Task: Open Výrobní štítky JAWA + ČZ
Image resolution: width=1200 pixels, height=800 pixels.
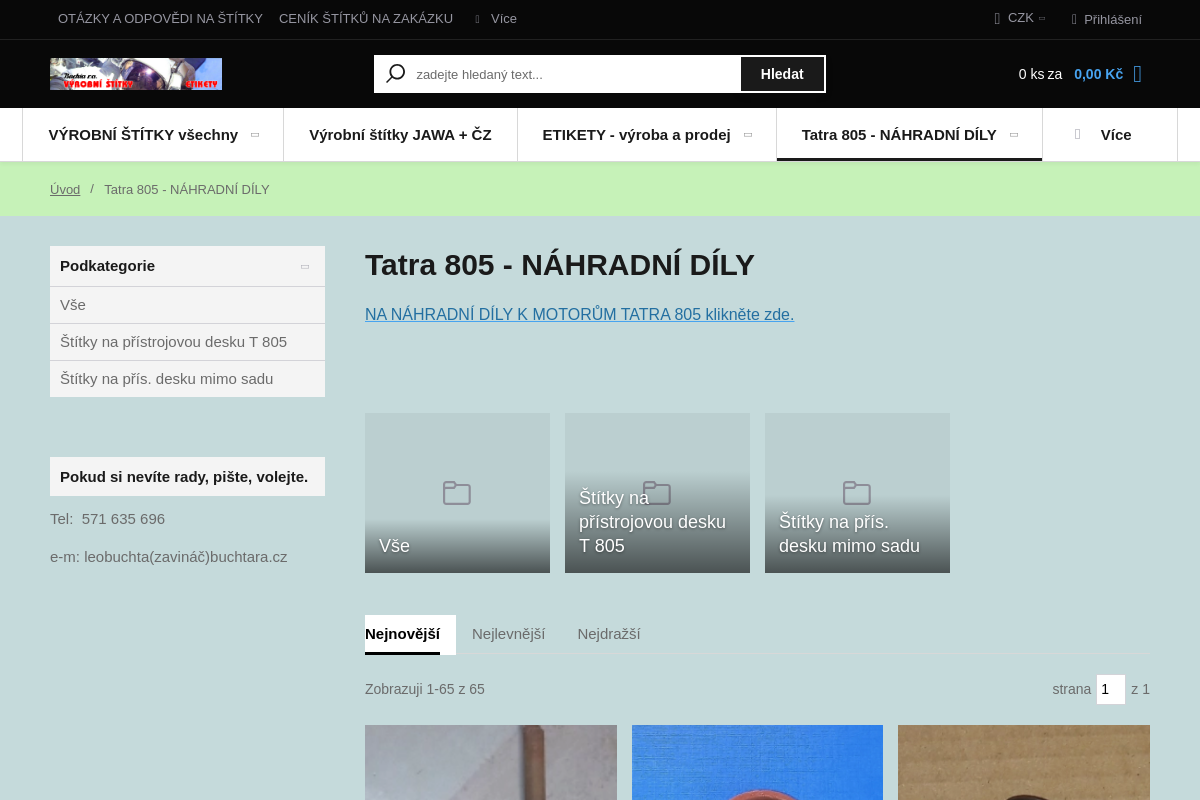Action: [400, 135]
